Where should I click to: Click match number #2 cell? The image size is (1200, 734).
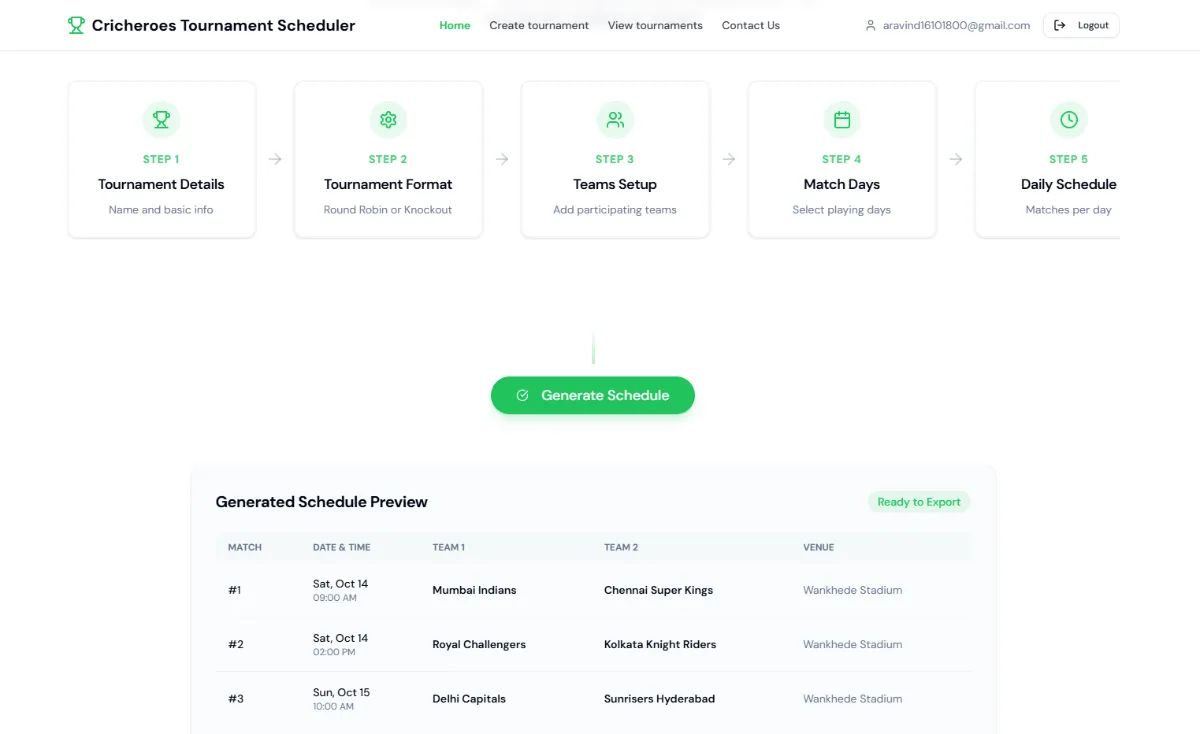pyautogui.click(x=236, y=644)
